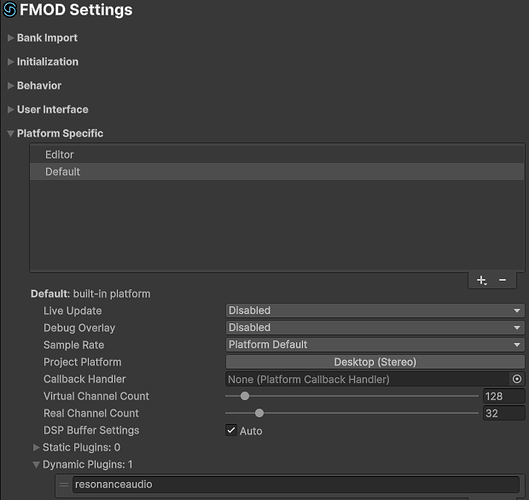Click the Desktop (Stereo) project platform button

tap(375, 362)
